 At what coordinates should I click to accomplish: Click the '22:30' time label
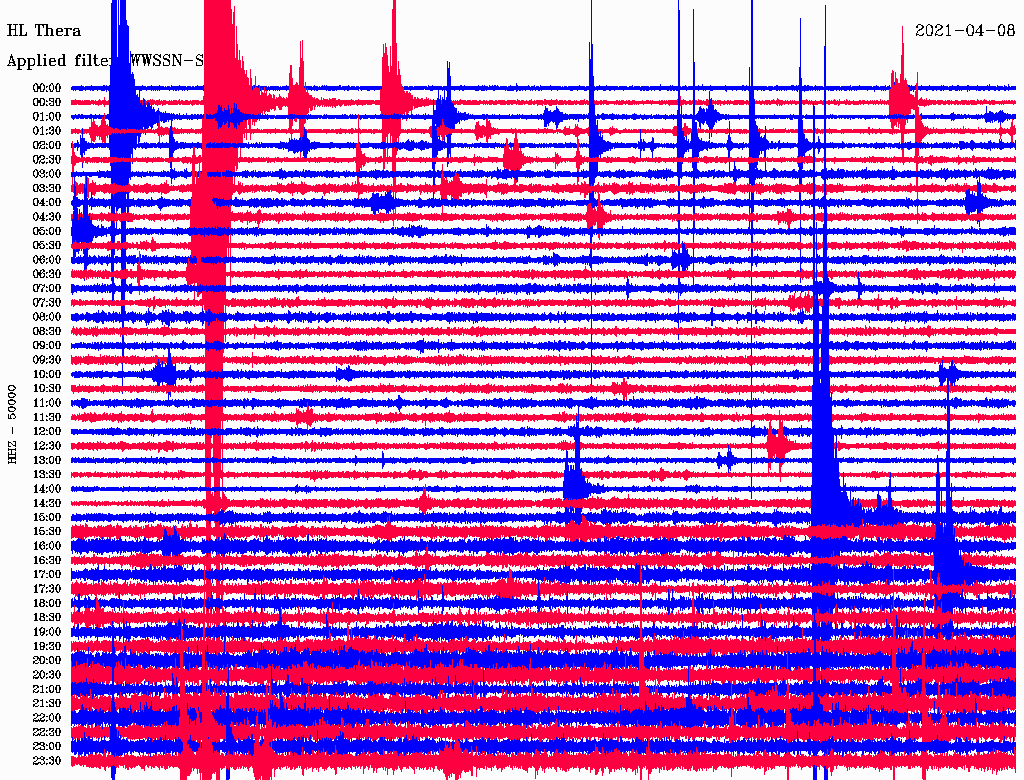[x=47, y=732]
